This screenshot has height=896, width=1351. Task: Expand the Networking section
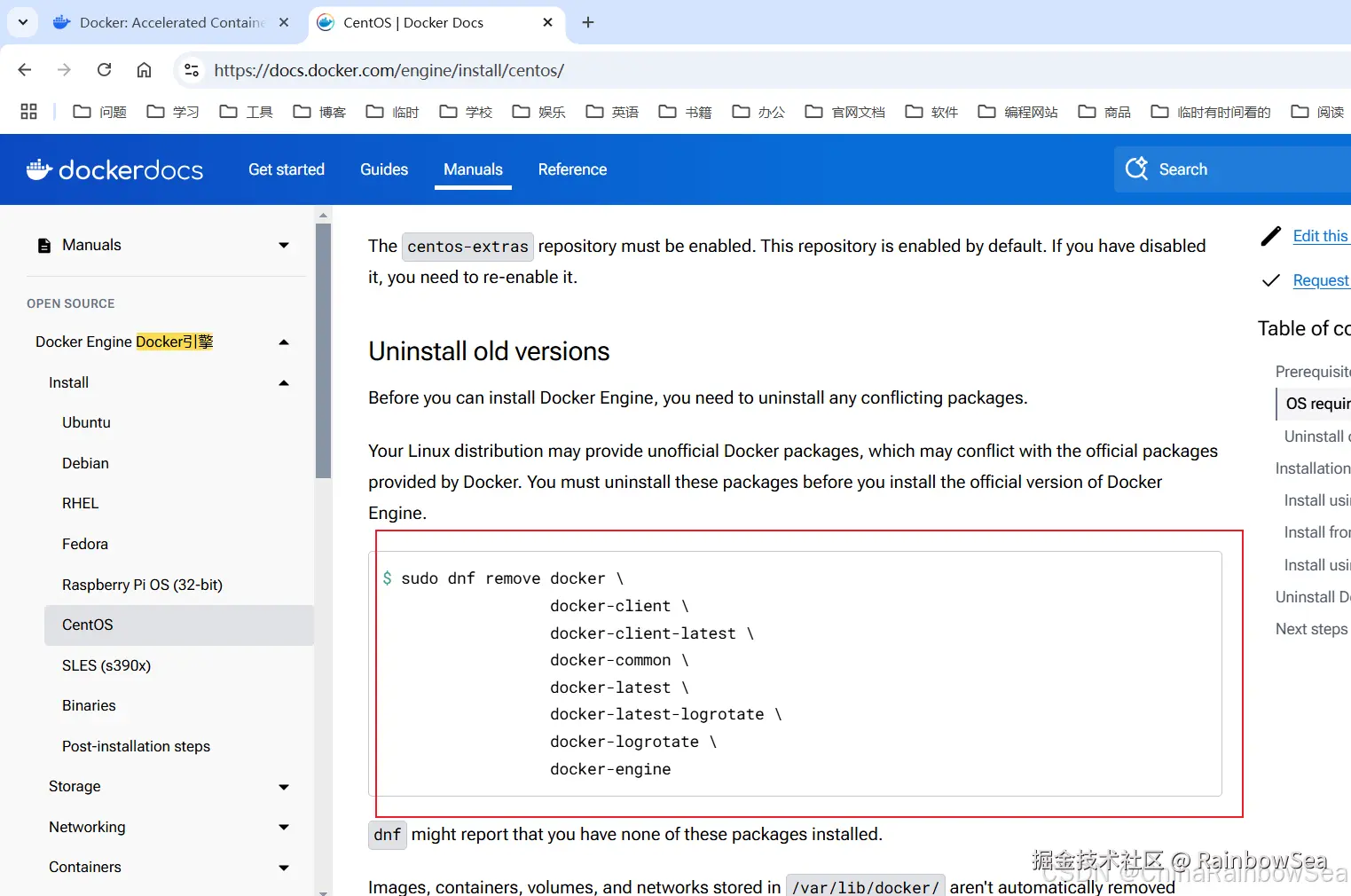[x=284, y=827]
